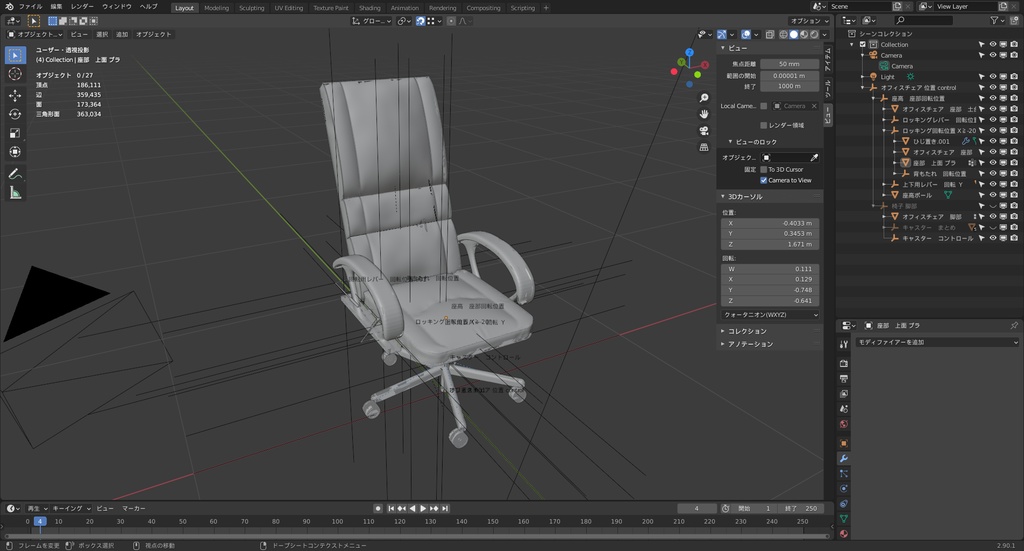Click the eyedropper in lock object field
1024x551 pixels.
click(x=814, y=157)
